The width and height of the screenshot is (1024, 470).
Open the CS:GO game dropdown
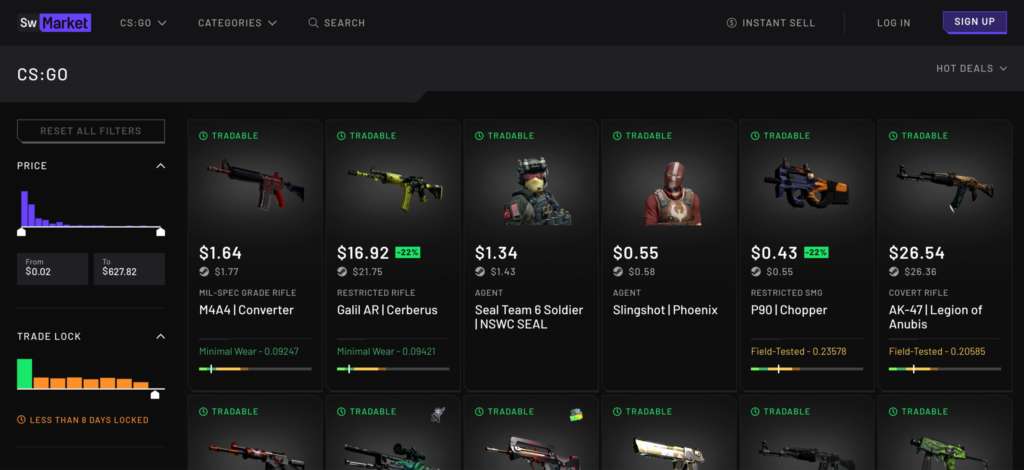[143, 23]
